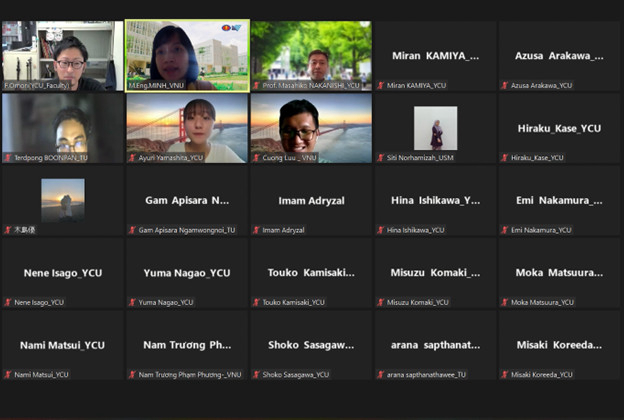624x420 pixels.
Task: Click muted mic icon beside arana sapthanathawee_TU label
Action: (x=381, y=375)
